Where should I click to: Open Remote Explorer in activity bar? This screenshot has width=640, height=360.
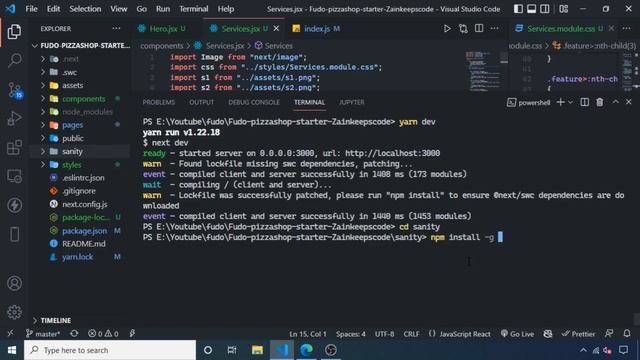[x=14, y=176]
